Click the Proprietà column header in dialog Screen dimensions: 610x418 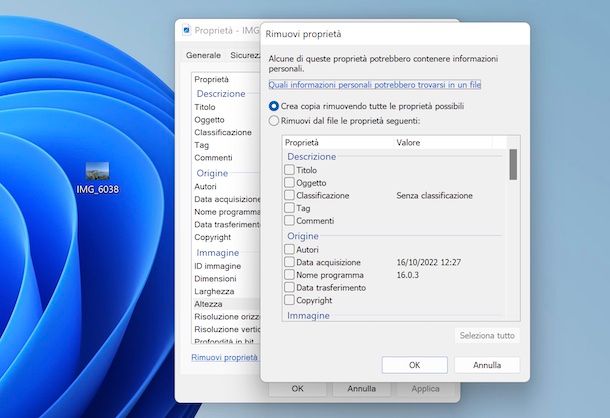[x=338, y=142]
